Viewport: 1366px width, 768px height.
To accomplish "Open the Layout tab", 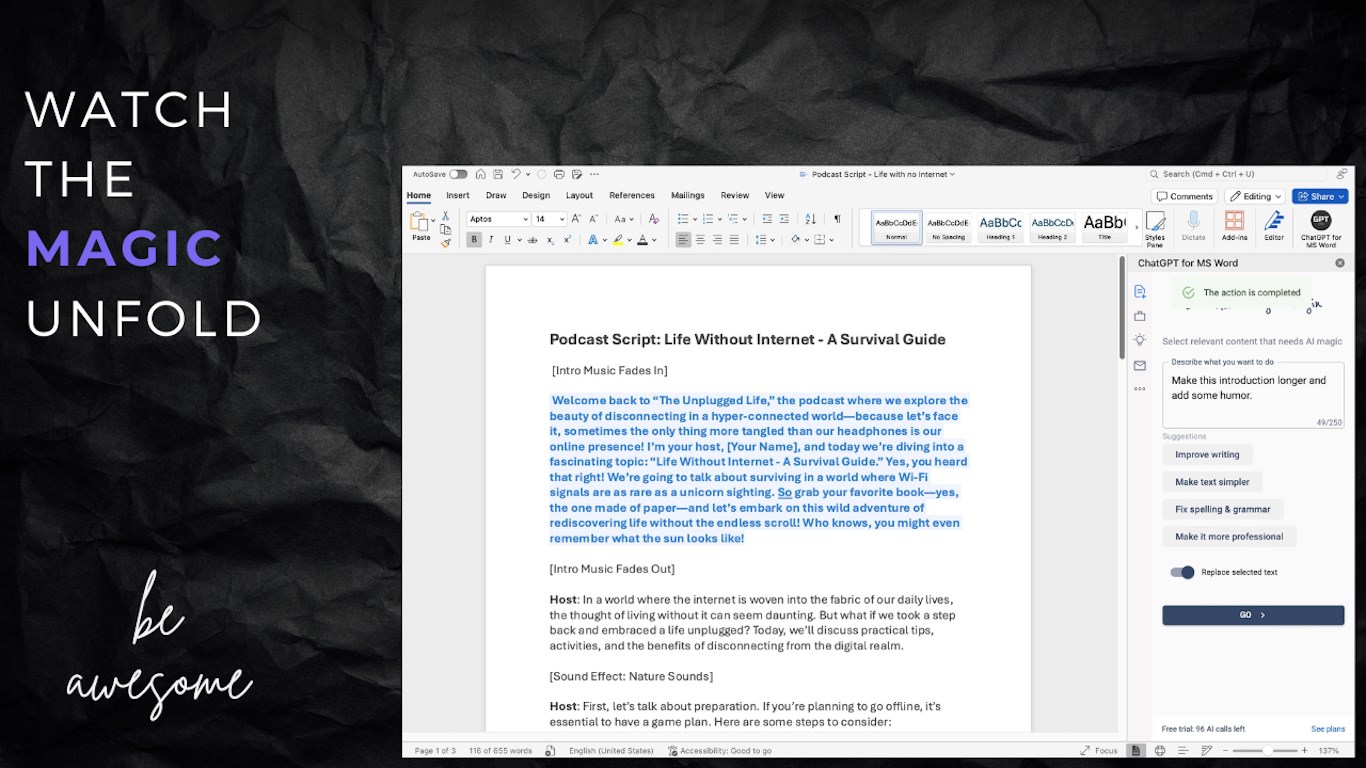I will (579, 196).
